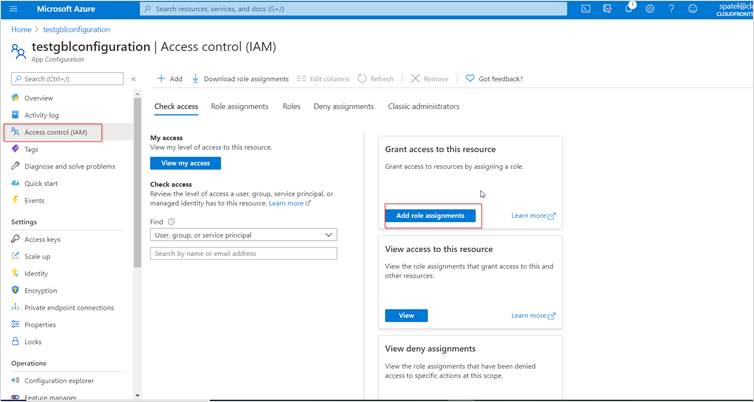The height and width of the screenshot is (402, 754).
Task: Open the Add command in the toolbar
Action: coord(170,78)
